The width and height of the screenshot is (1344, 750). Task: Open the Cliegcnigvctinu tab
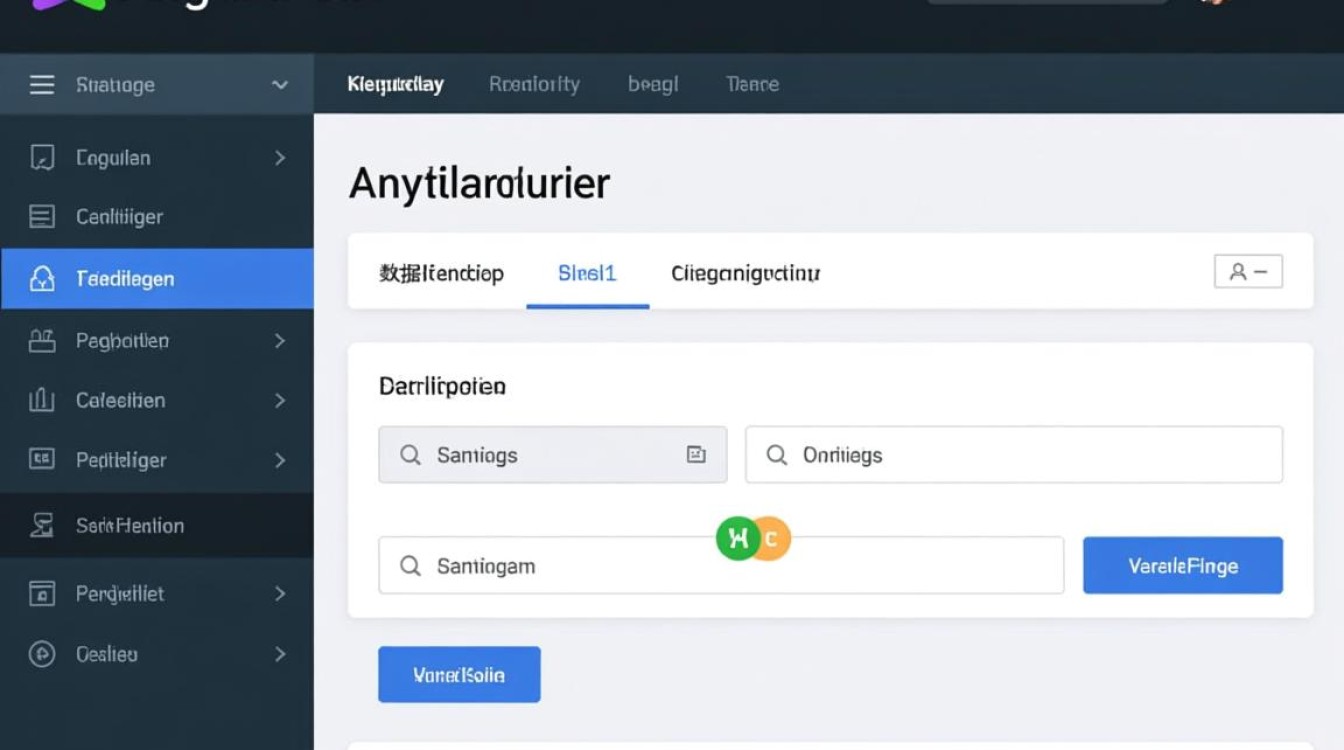point(744,272)
